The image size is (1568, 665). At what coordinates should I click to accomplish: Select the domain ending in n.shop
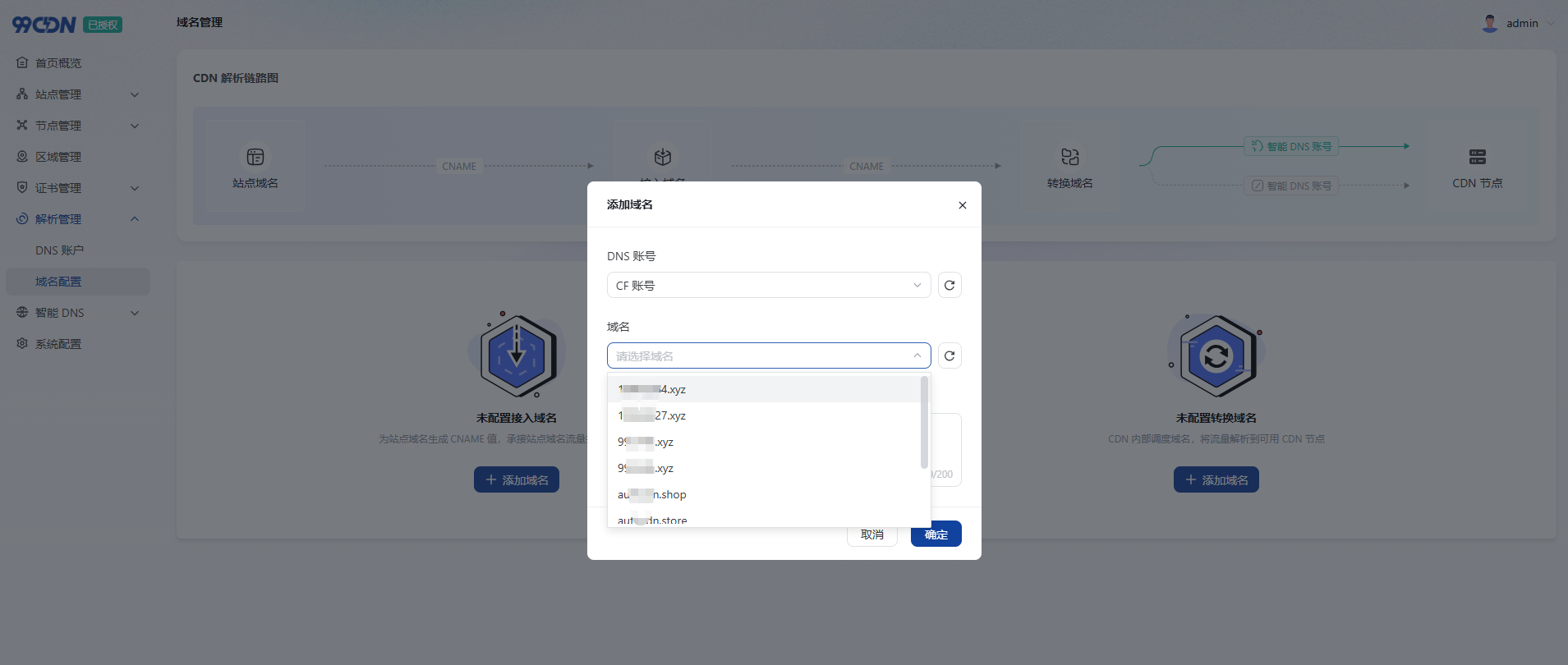tap(652, 494)
